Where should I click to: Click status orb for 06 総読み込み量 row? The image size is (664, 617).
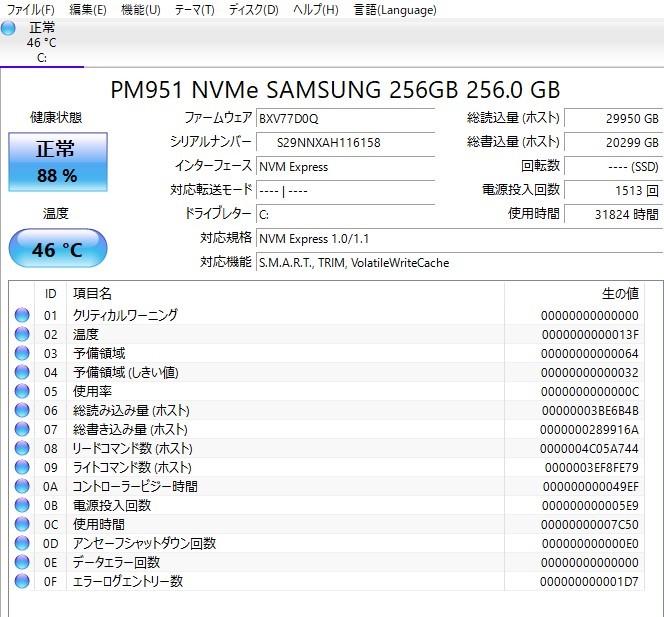click(22, 410)
